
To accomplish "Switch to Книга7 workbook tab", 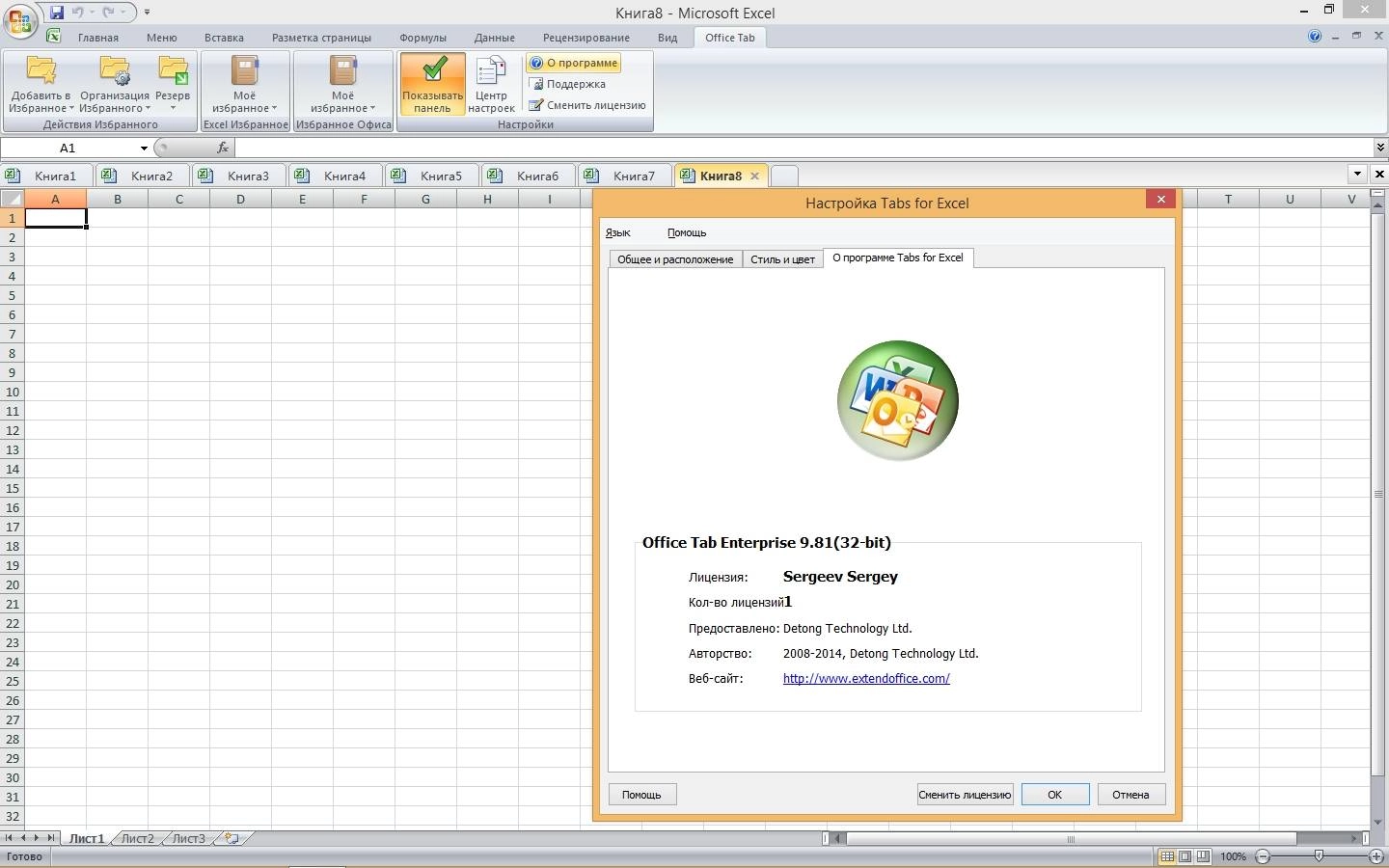I will point(624,176).
